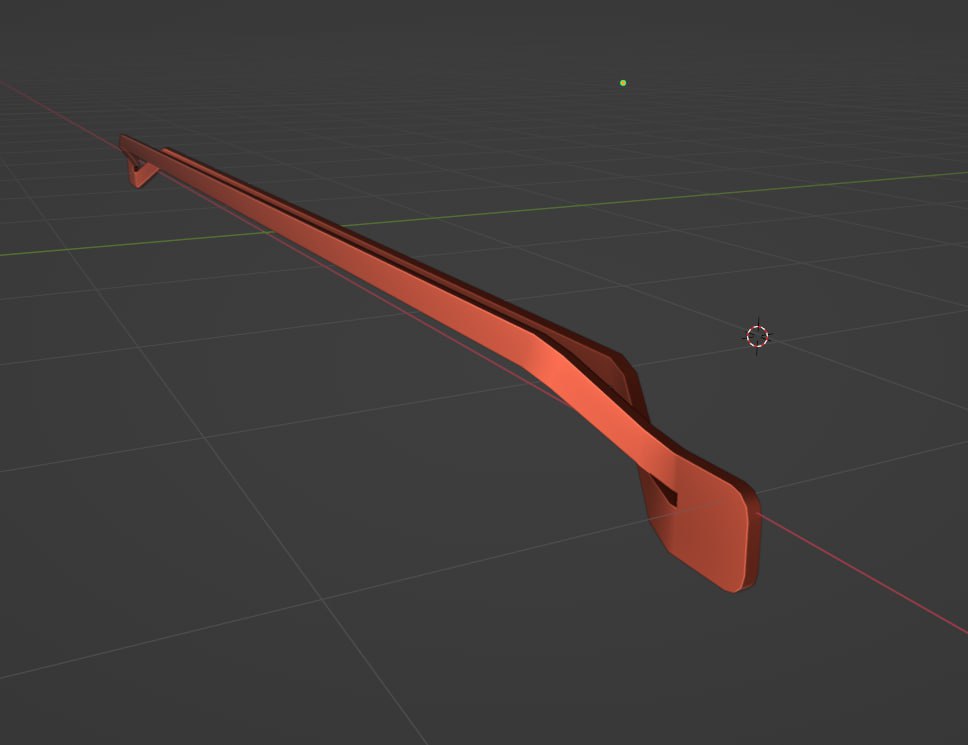Click the 3D cursor crosshair in the viewport
The width and height of the screenshot is (968, 745).
point(758,336)
